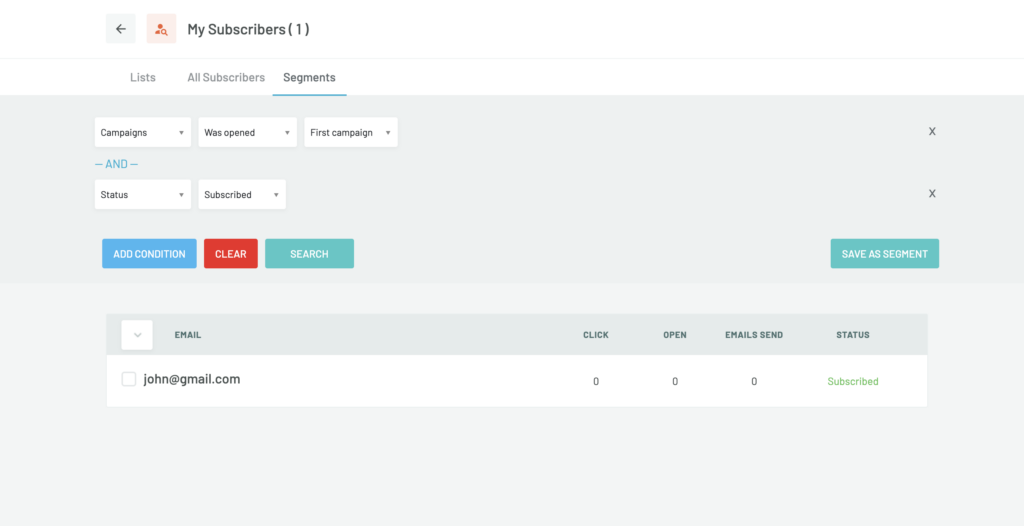
Task: Open the select-all dropdown in table header
Action: tap(137, 335)
